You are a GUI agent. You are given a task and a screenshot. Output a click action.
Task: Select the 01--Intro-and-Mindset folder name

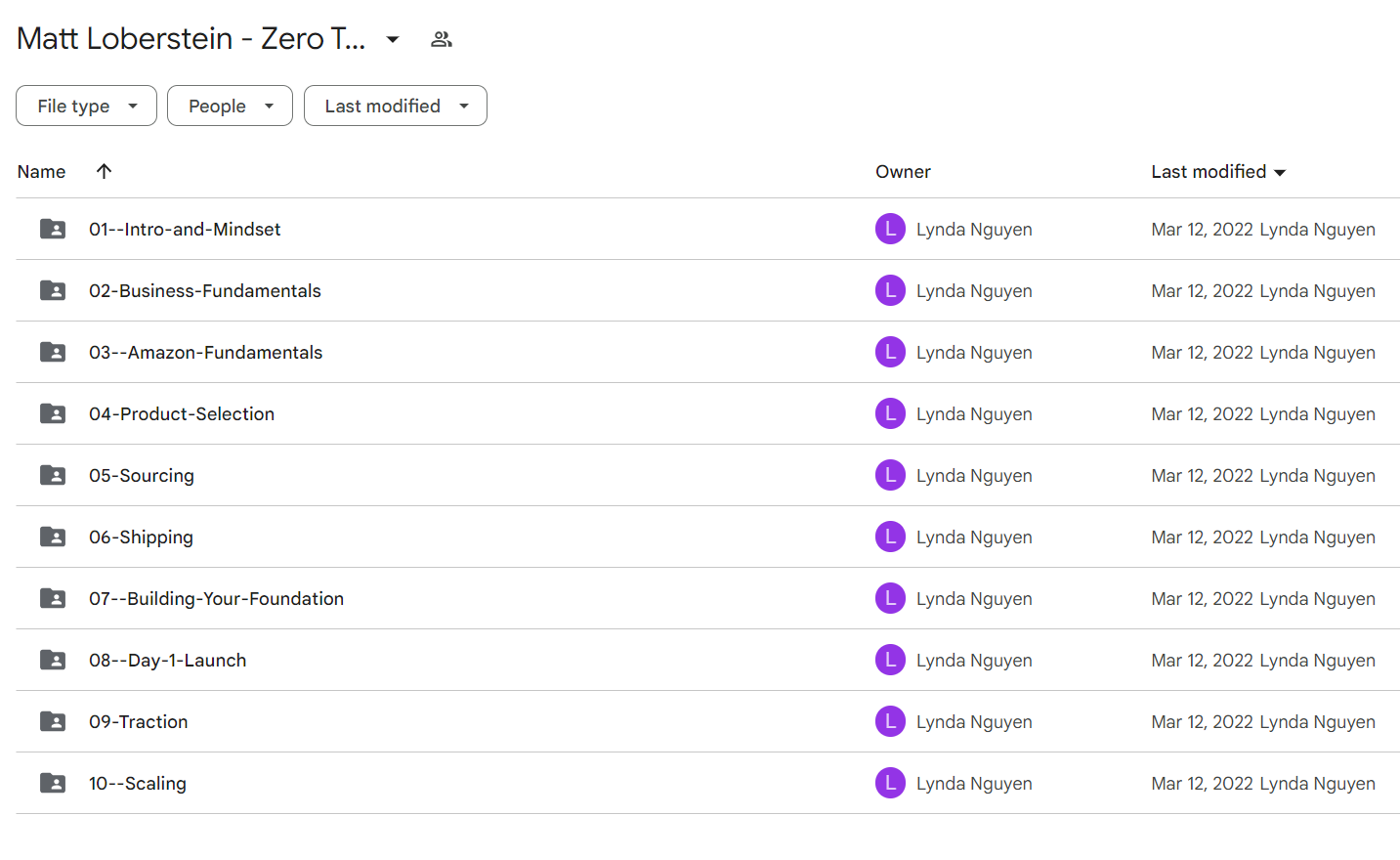(185, 229)
